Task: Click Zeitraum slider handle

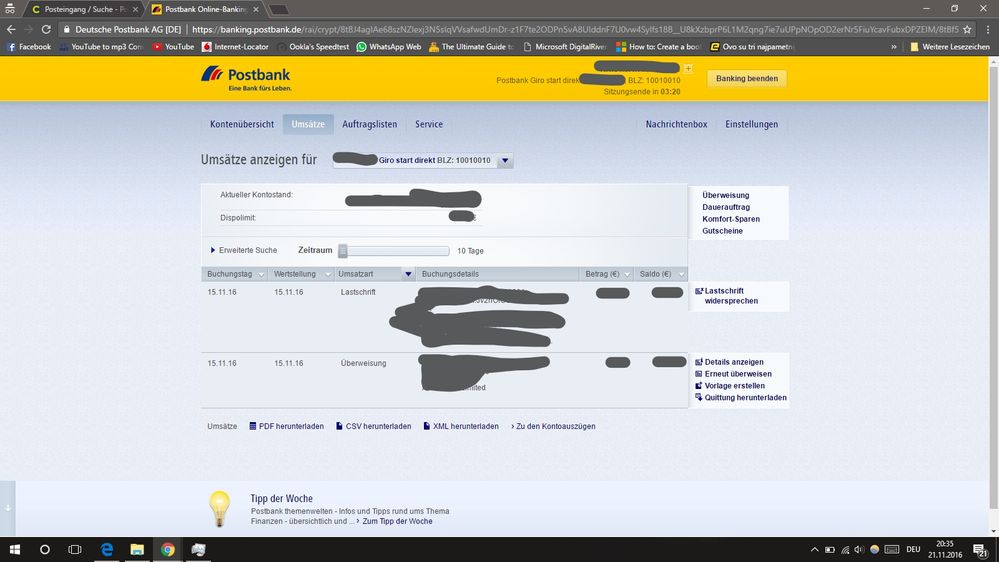Action: pos(343,251)
